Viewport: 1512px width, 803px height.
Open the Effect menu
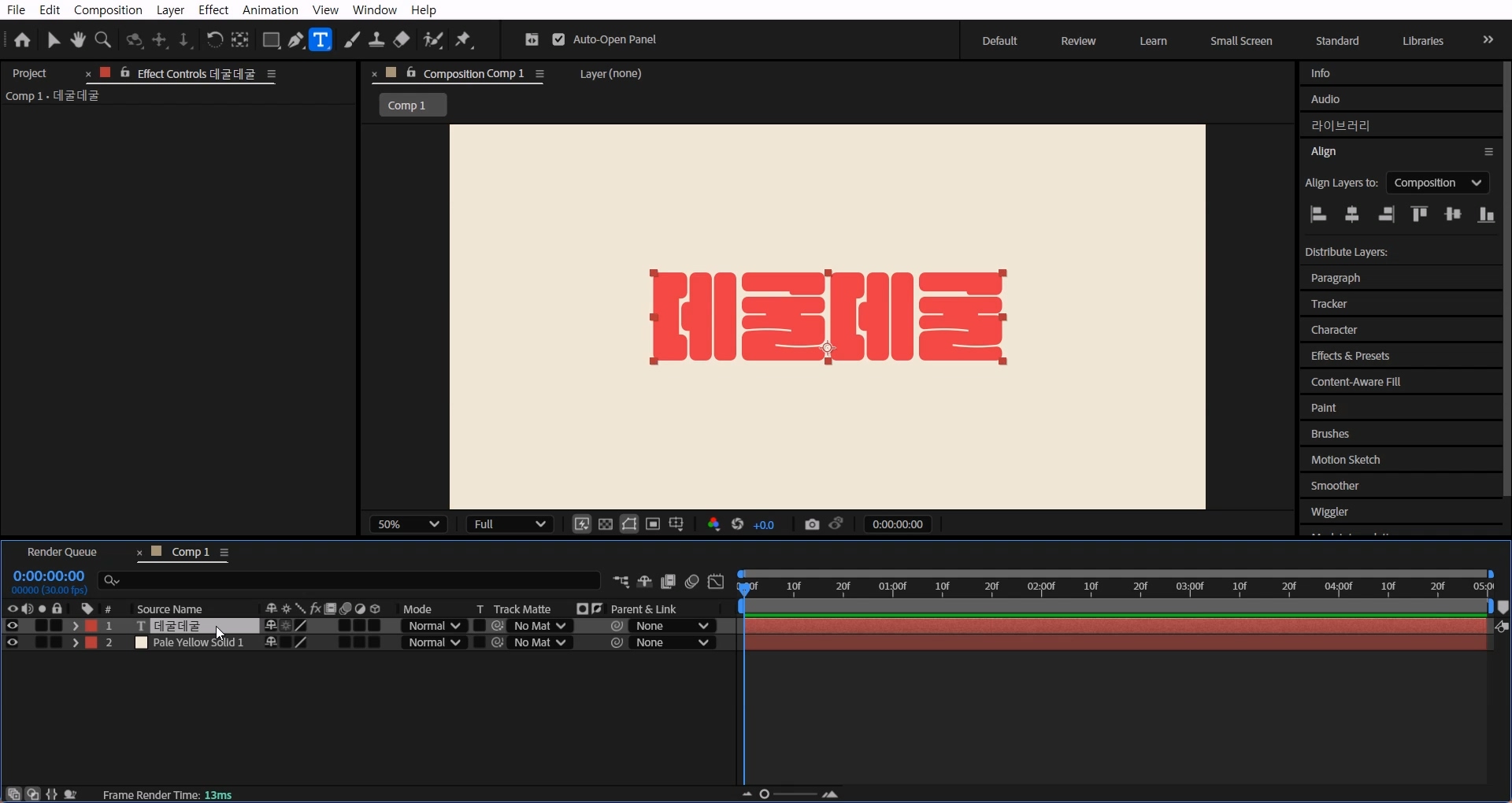tap(213, 9)
